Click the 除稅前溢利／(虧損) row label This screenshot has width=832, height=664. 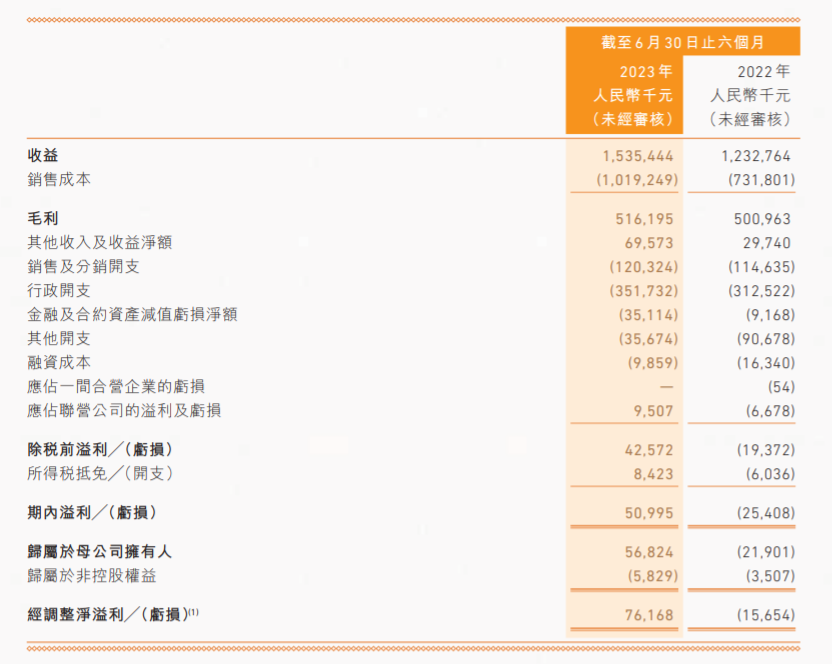(107, 449)
